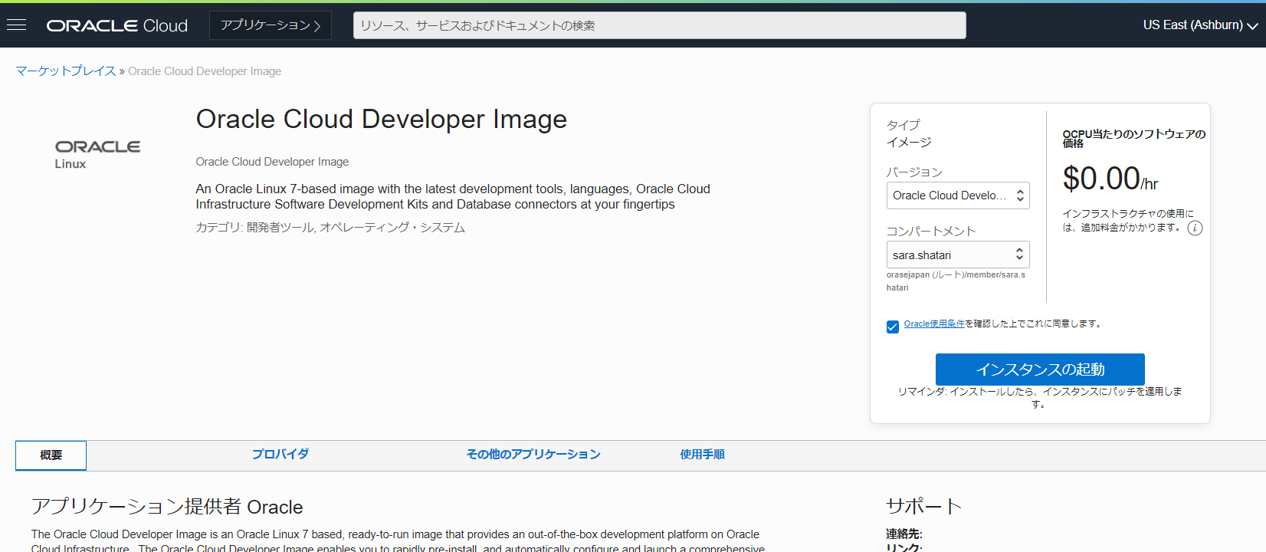Switch to the その他のアプリケーション tab
This screenshot has height=552, width=1266.
(533, 454)
